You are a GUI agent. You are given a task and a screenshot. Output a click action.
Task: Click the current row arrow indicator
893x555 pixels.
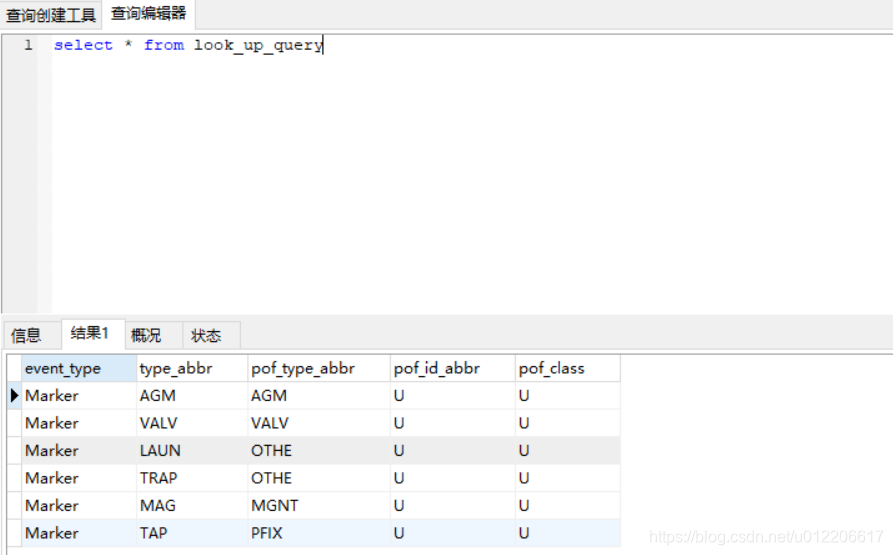[14, 395]
